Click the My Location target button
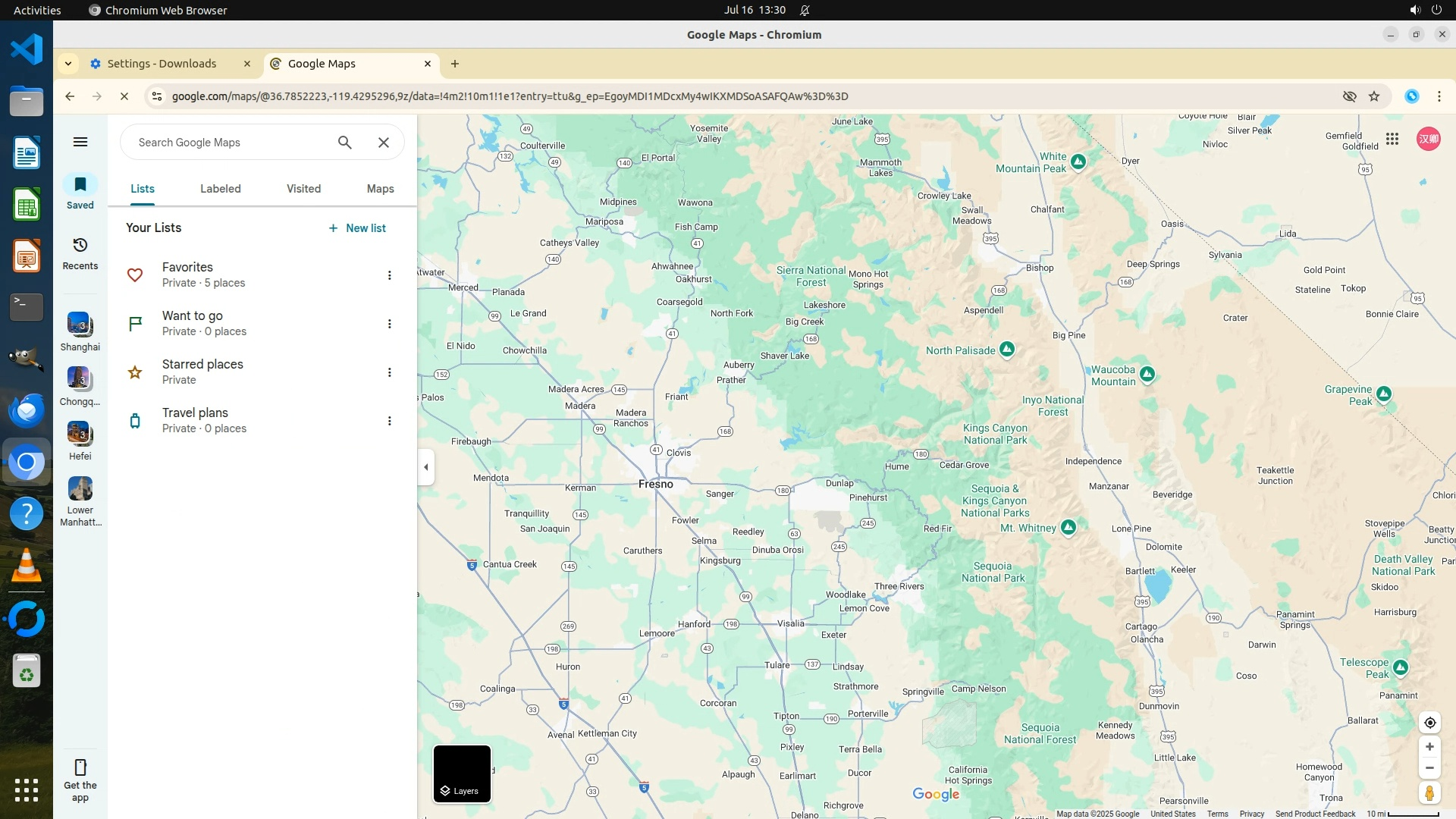 tap(1429, 723)
